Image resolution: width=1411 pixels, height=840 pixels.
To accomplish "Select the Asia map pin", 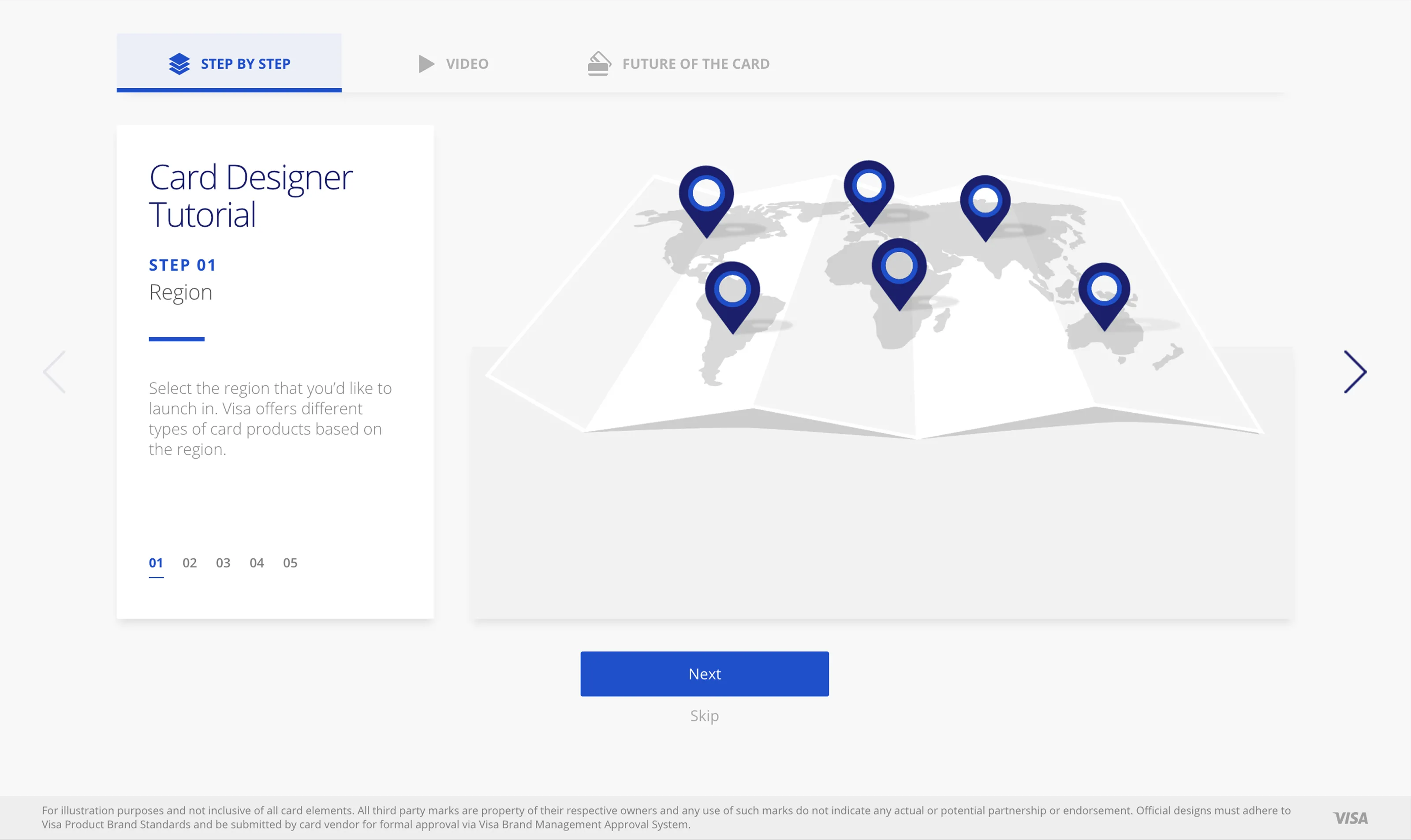I will (x=986, y=199).
